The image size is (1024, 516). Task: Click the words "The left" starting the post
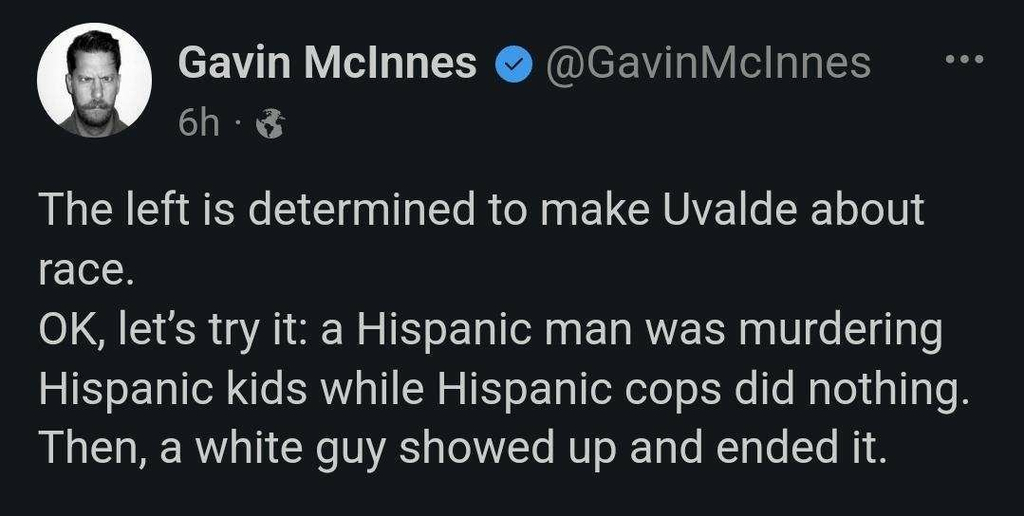coord(101,211)
